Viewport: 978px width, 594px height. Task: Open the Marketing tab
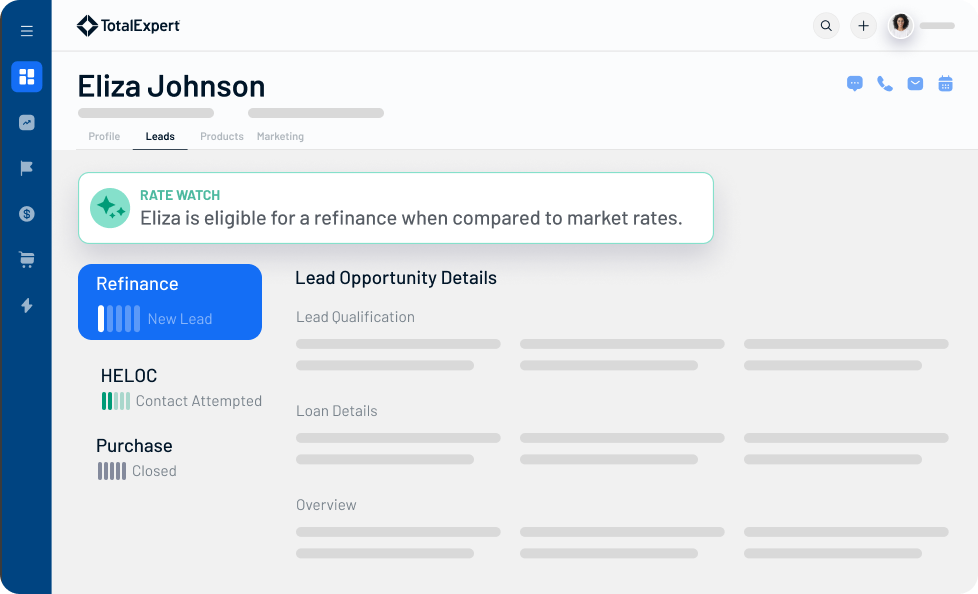(x=280, y=136)
